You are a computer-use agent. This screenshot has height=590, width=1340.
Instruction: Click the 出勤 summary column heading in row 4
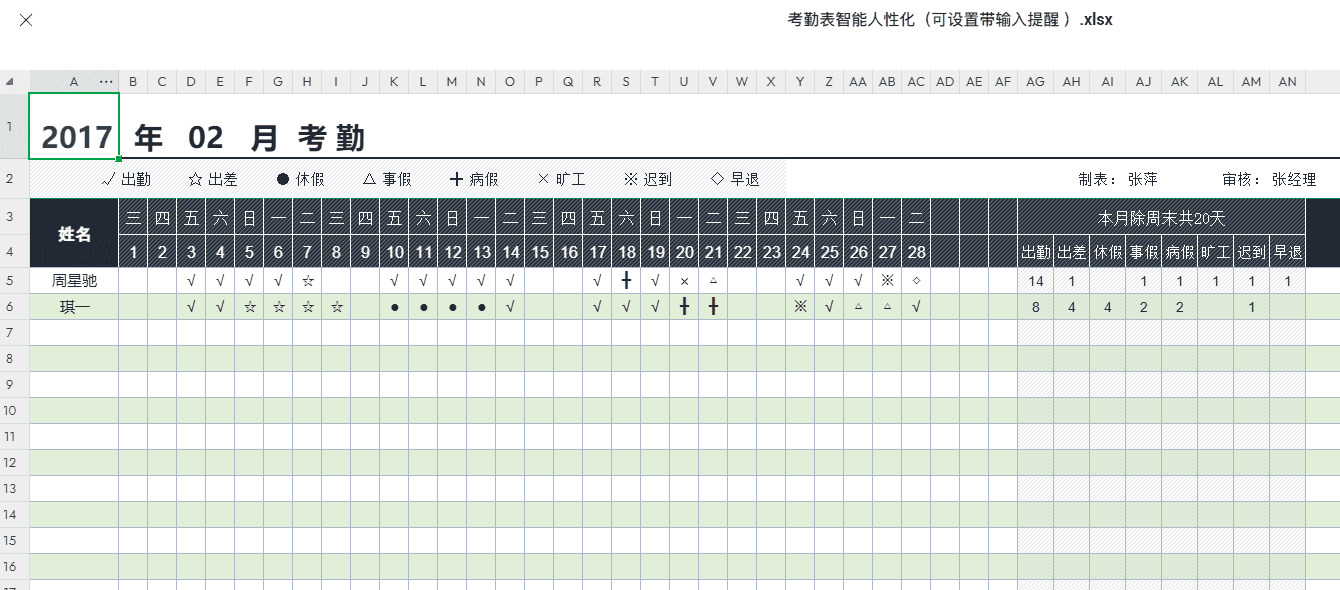tap(1036, 252)
